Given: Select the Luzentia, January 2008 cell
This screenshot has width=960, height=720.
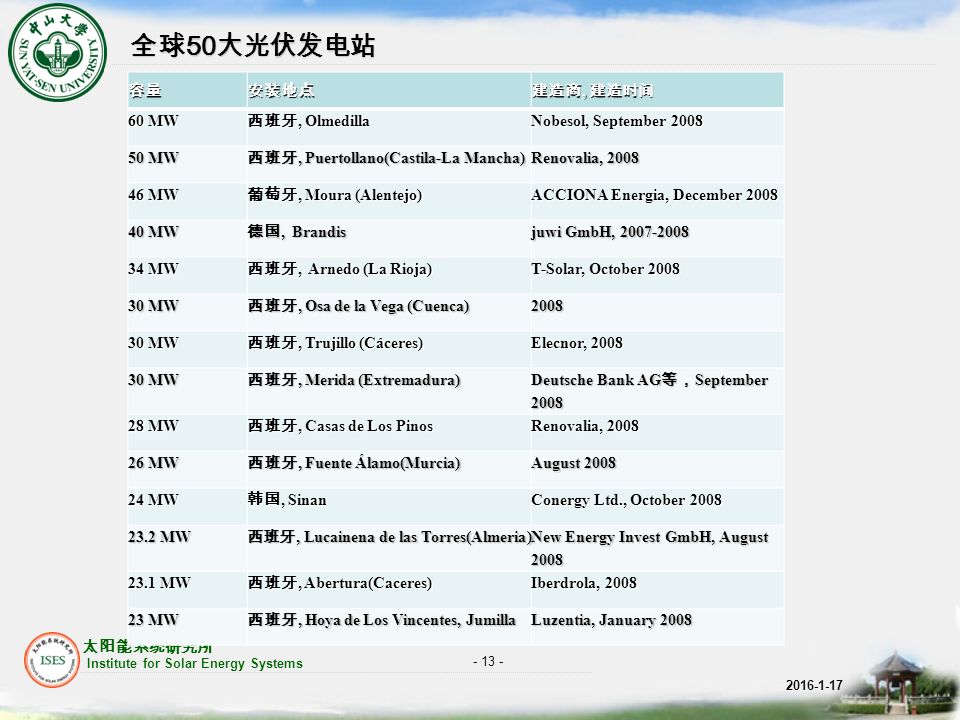Looking at the screenshot, I should (x=657, y=626).
